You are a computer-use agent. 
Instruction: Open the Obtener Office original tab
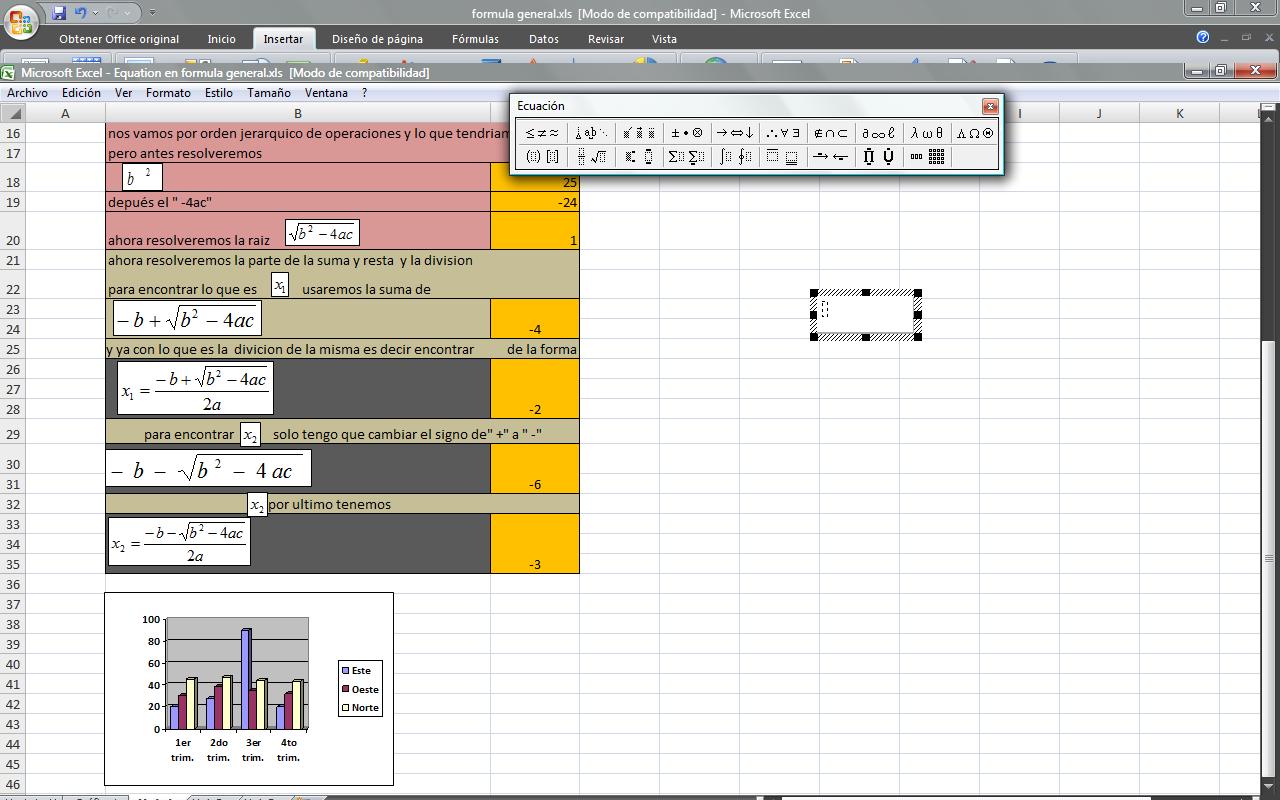point(119,39)
